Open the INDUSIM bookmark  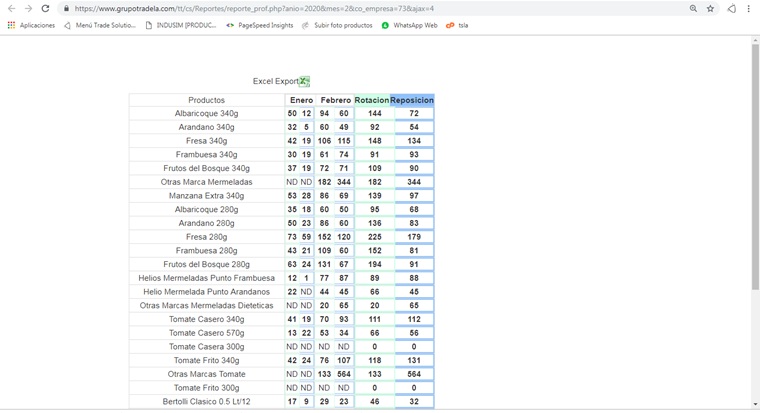tap(180, 25)
